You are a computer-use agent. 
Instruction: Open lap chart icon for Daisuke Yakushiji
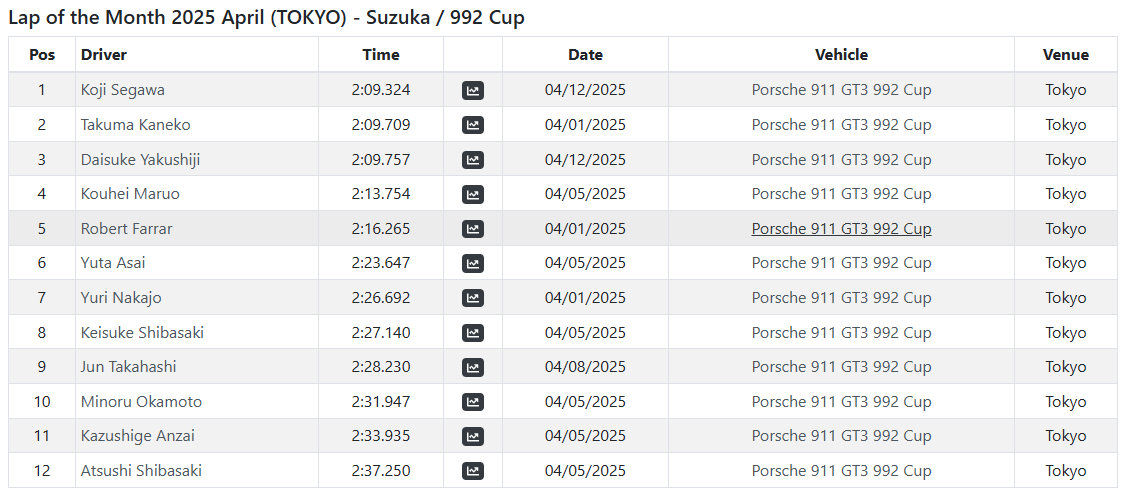(473, 160)
